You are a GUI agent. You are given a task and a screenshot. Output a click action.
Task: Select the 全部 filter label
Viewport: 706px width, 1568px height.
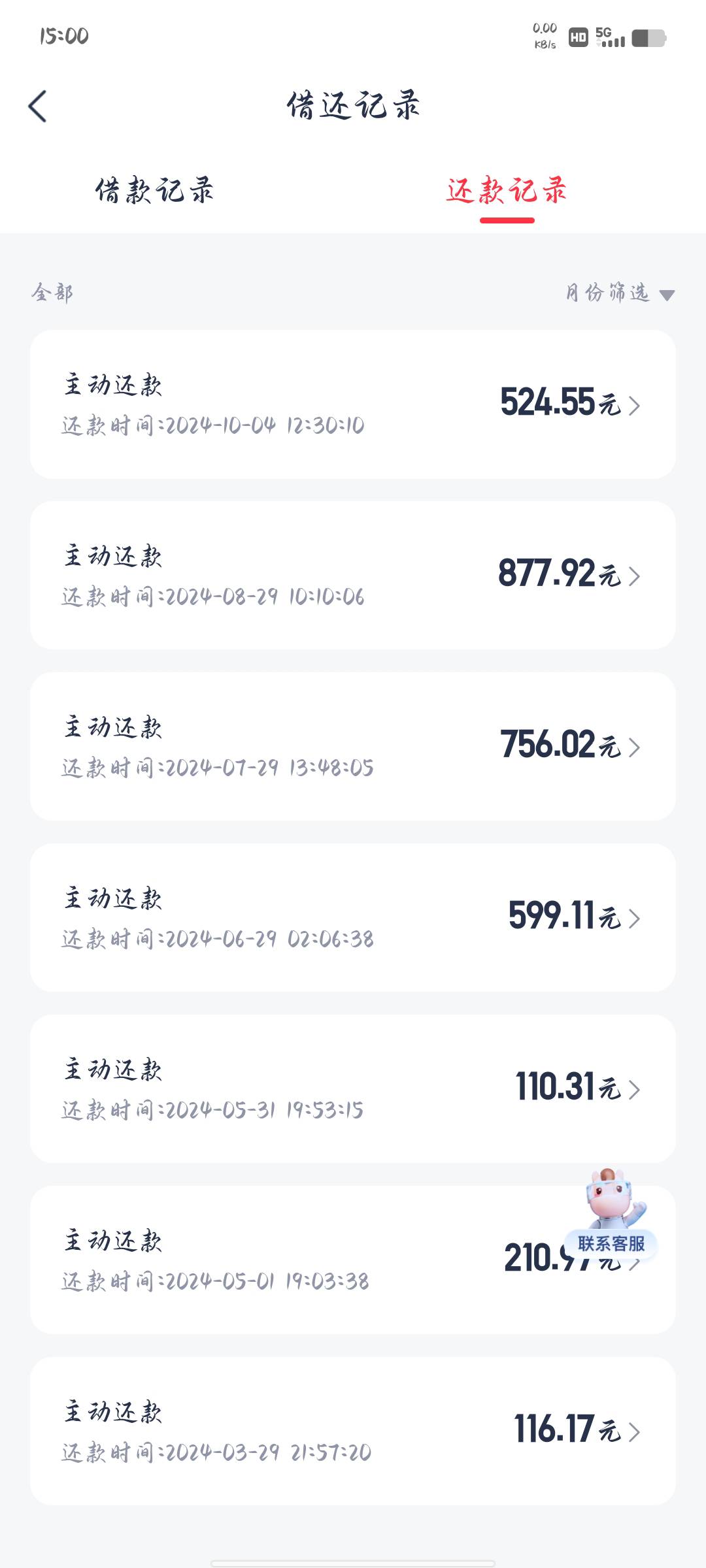tap(52, 293)
